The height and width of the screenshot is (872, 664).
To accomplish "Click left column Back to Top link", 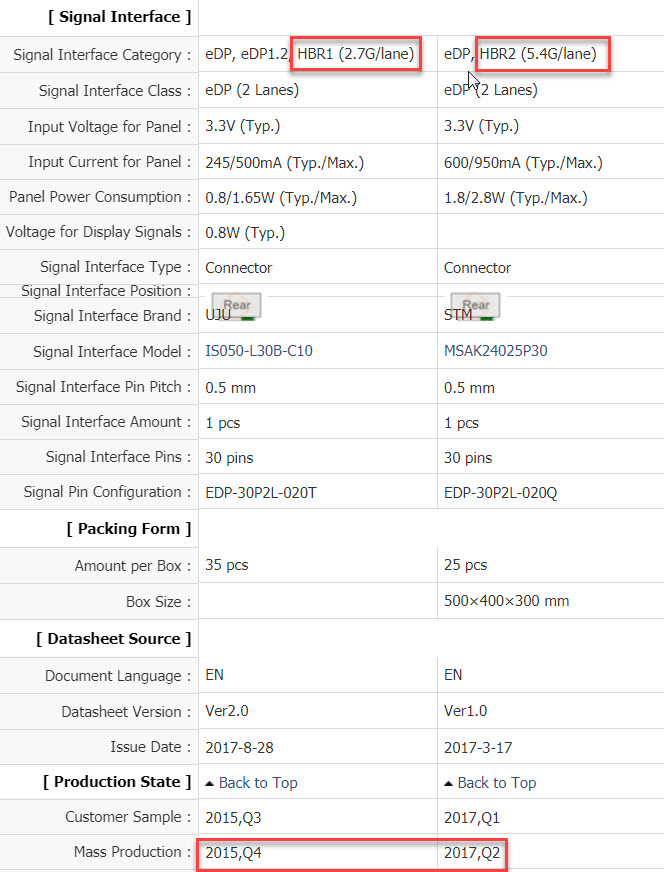I will (258, 783).
